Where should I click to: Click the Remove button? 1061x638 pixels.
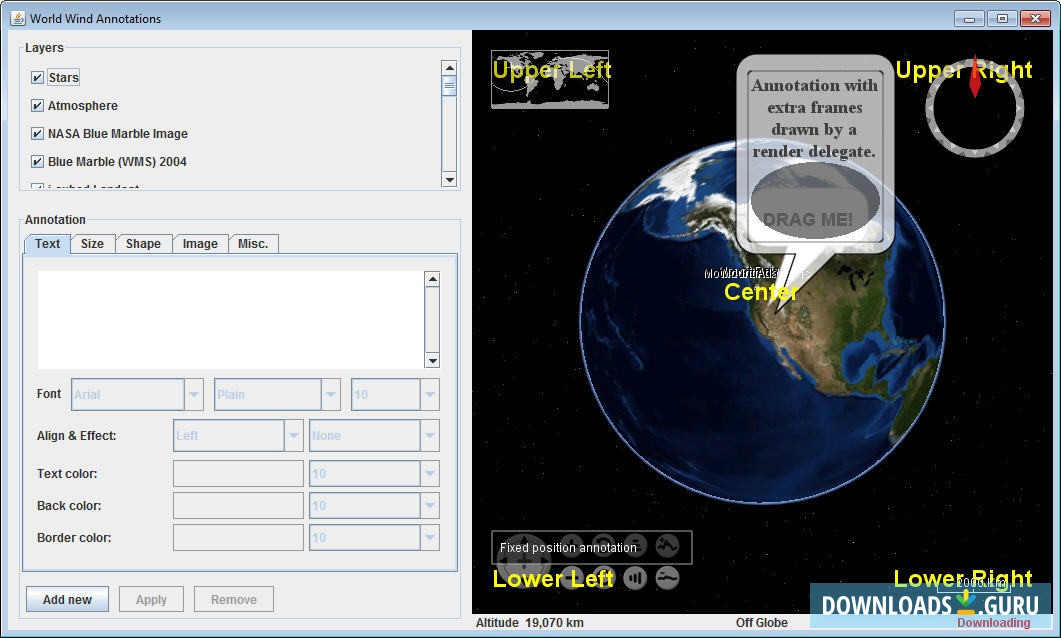pyautogui.click(x=233, y=599)
